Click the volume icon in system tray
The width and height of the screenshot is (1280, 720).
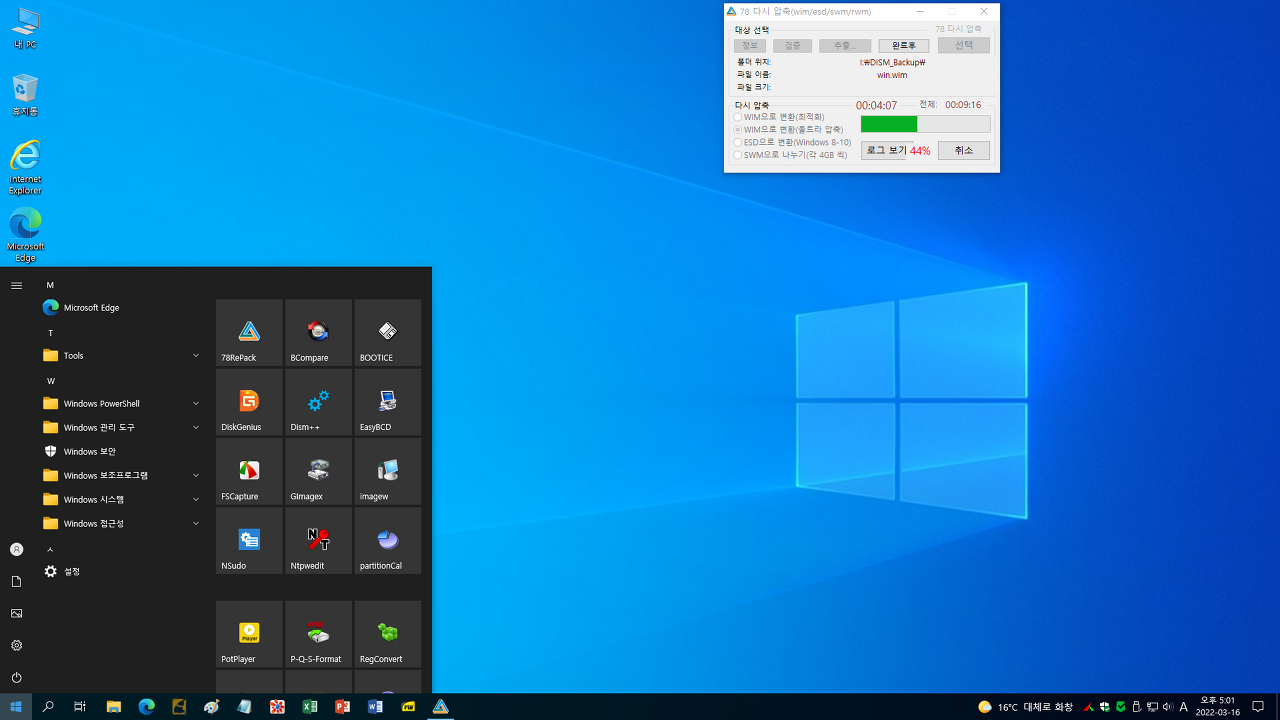tap(1168, 707)
